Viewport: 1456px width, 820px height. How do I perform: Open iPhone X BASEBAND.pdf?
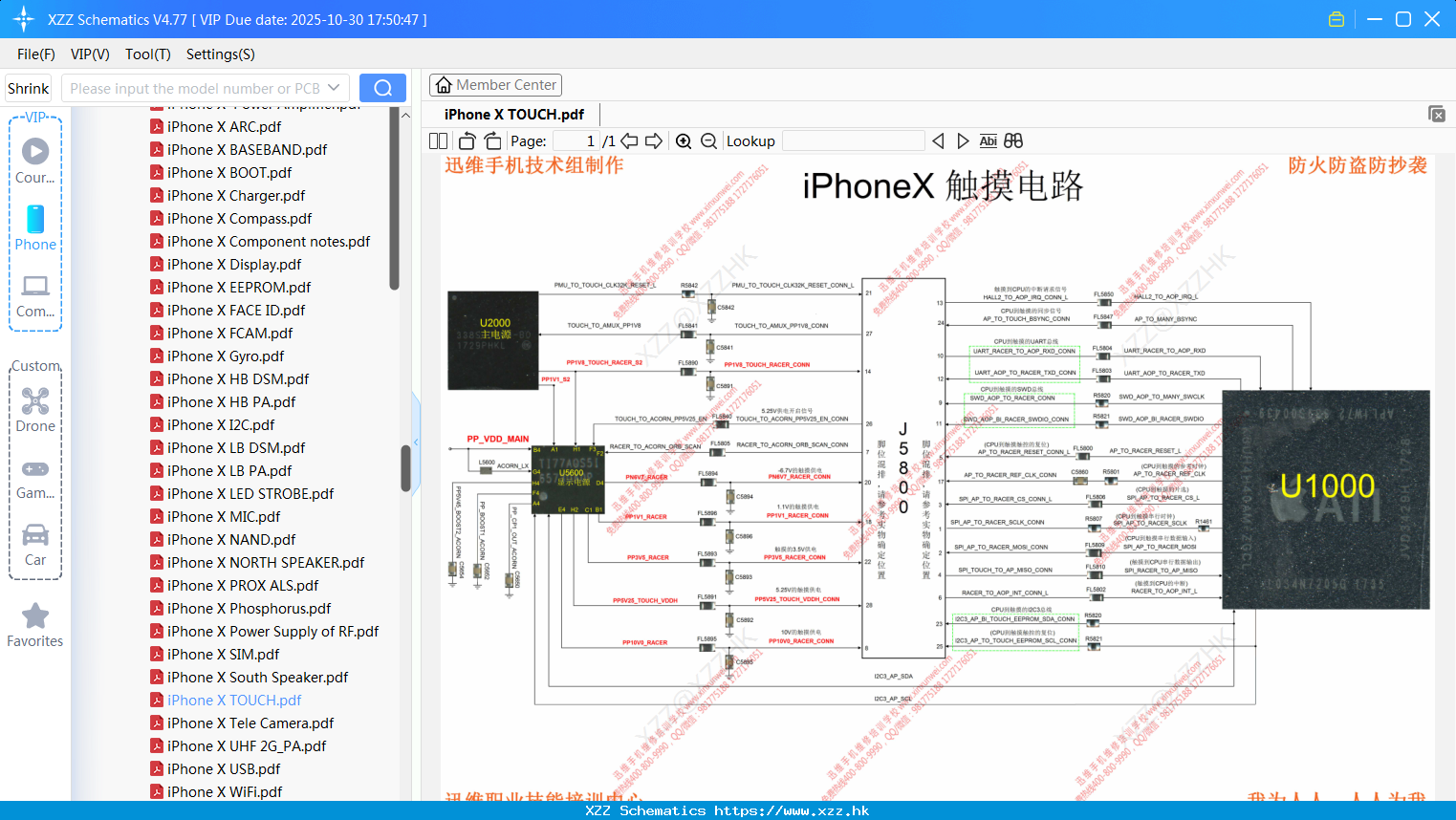pyautogui.click(x=247, y=149)
